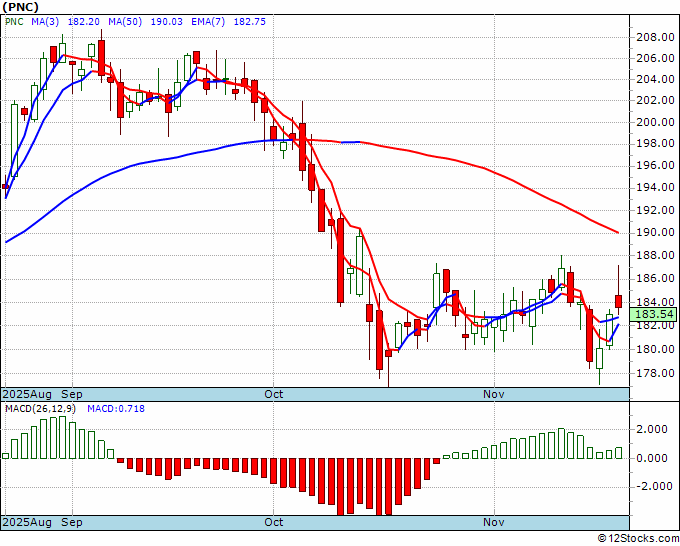Click the 186.00 price axis label
The width and height of the screenshot is (680, 546).
click(x=655, y=278)
